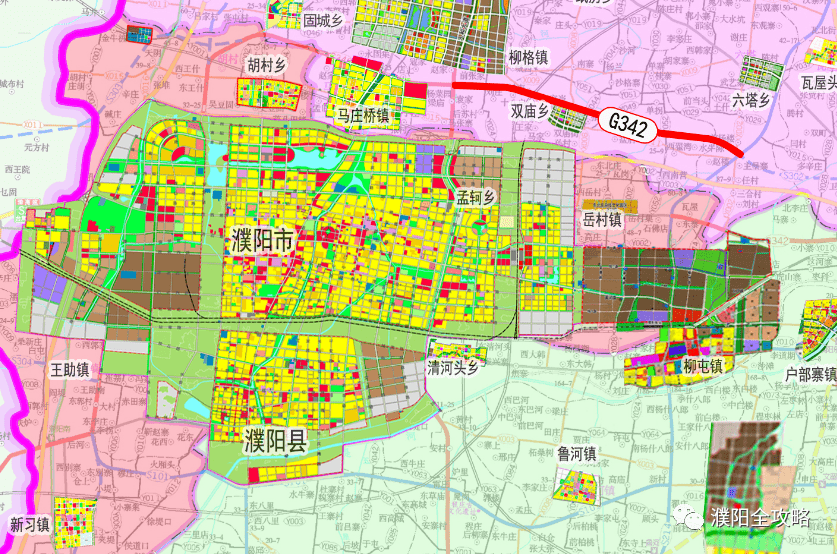
Task: Select the 双庙乡 township label
Action: click(531, 110)
